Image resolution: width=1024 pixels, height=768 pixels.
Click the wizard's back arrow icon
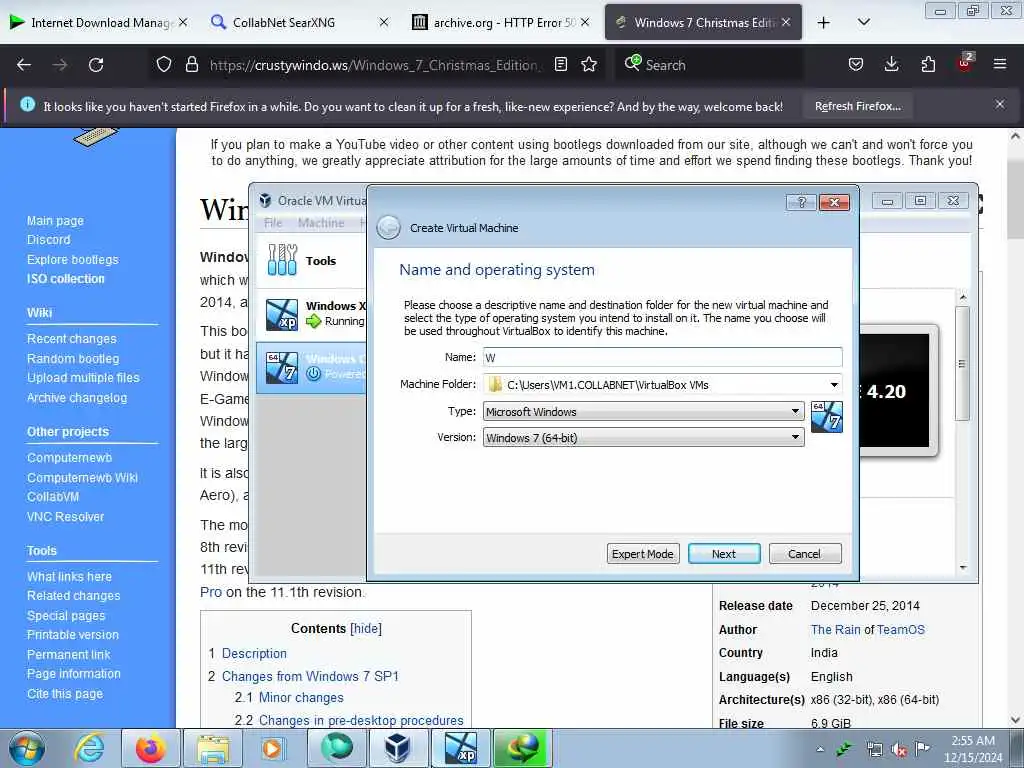pos(389,228)
